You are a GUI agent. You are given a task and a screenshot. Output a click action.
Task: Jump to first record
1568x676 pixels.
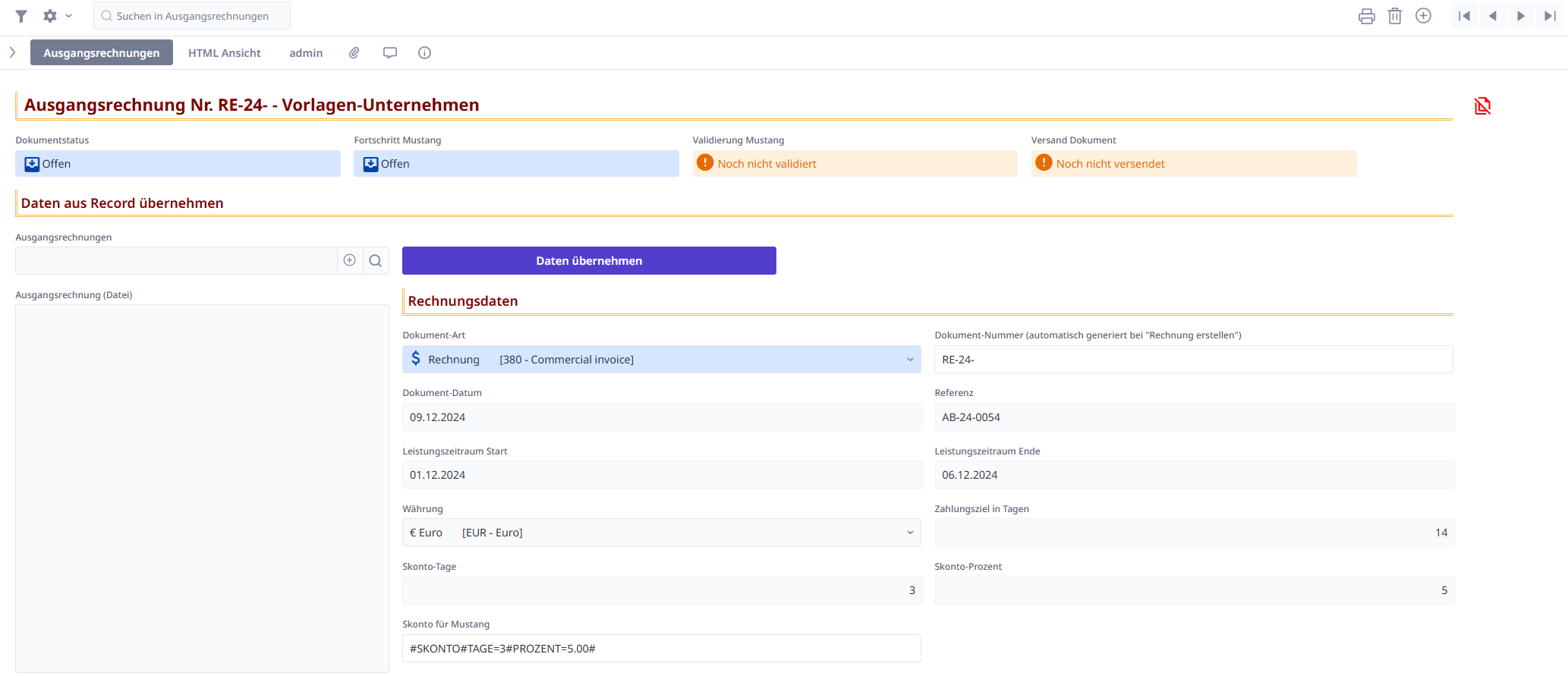click(x=1464, y=16)
